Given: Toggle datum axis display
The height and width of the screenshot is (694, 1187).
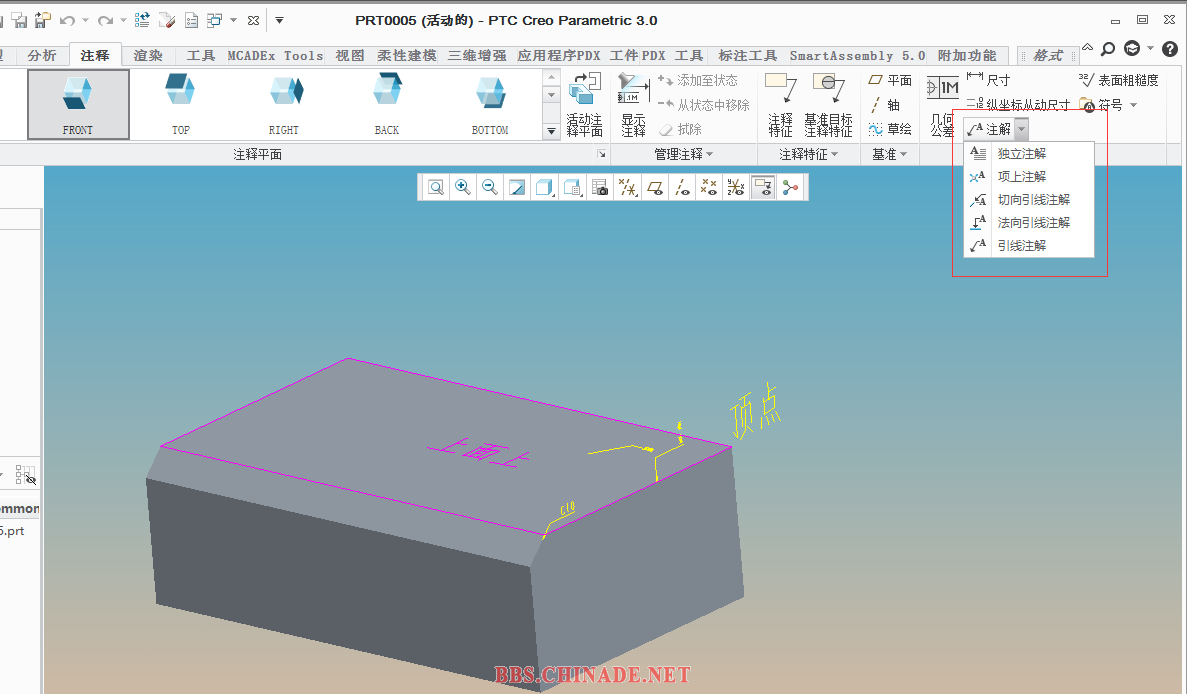Looking at the screenshot, I should tap(681, 187).
